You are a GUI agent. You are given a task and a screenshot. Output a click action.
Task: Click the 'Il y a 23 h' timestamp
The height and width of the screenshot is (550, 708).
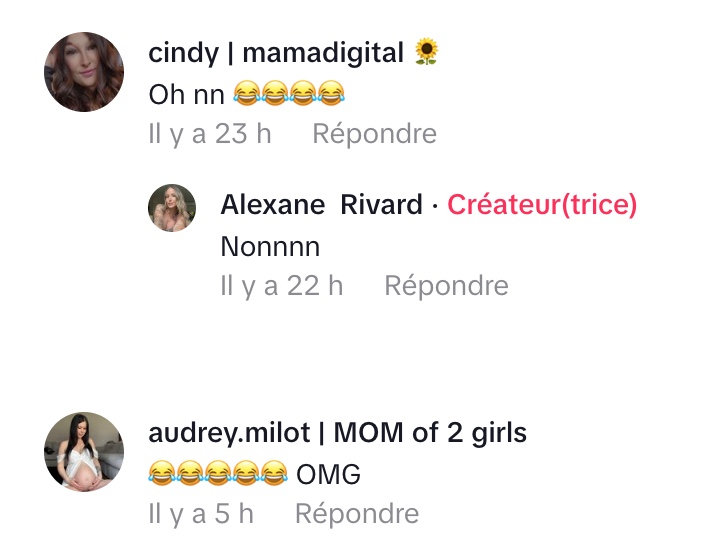click(210, 134)
